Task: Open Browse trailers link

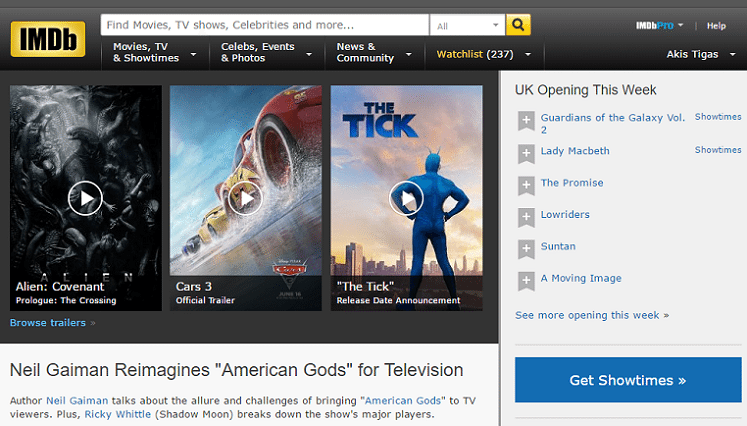Action: (48, 323)
